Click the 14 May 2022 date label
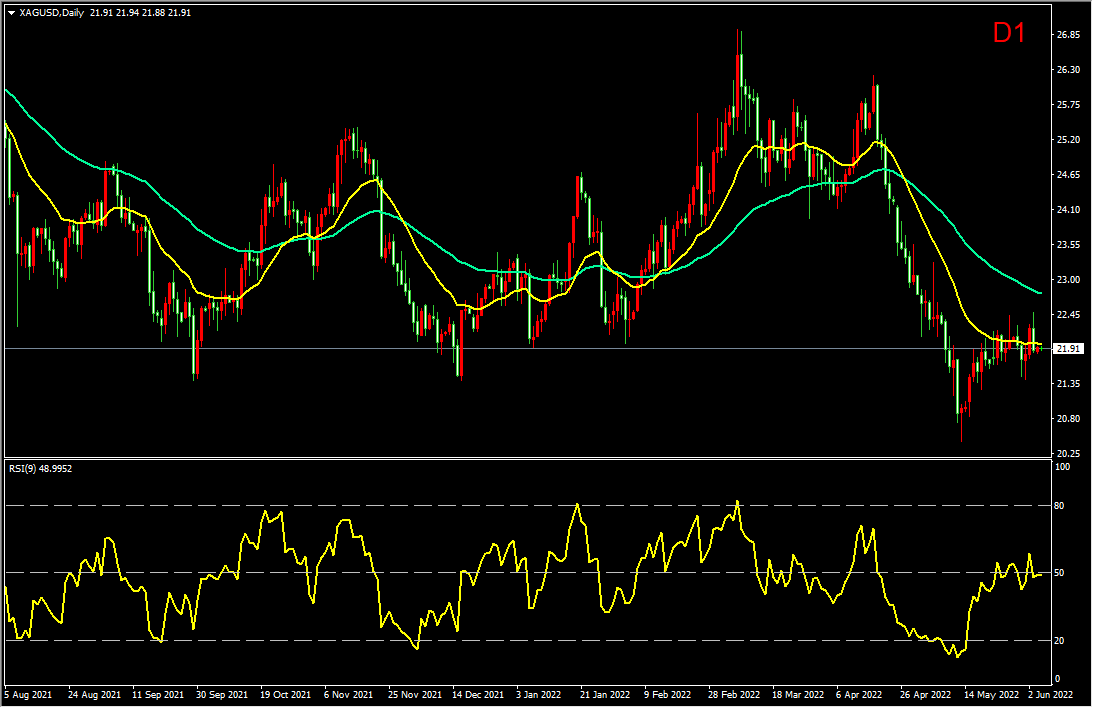1093x708 pixels. pos(991,695)
